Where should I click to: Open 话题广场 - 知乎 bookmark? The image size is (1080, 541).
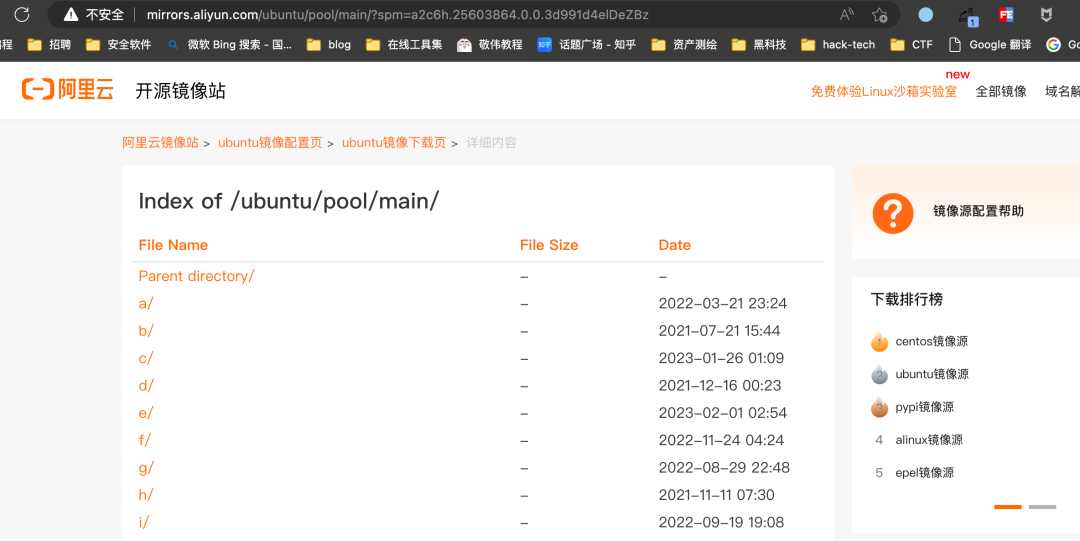coord(587,45)
